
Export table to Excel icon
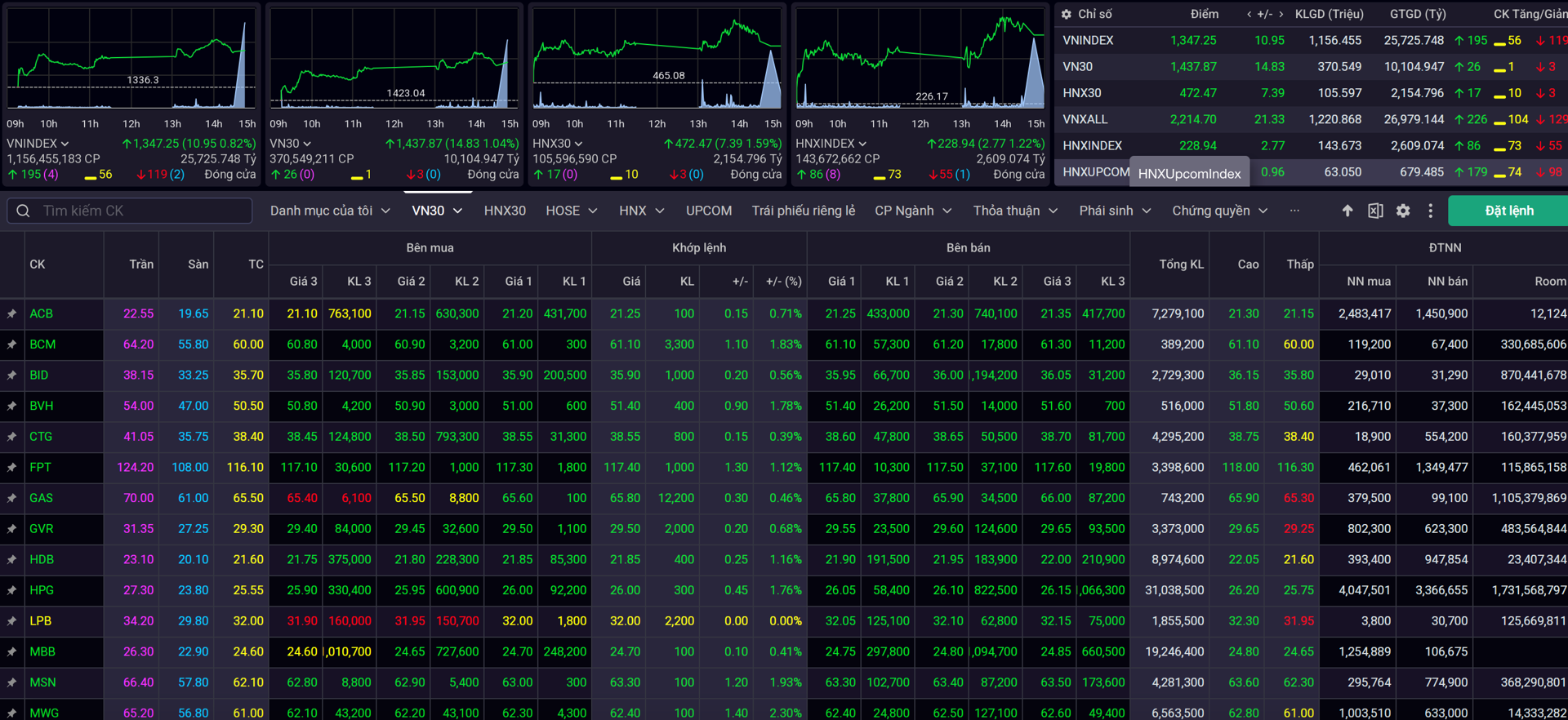click(x=1375, y=211)
